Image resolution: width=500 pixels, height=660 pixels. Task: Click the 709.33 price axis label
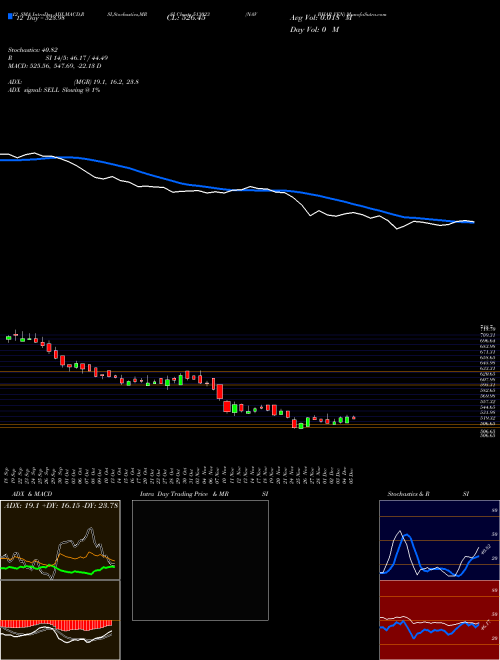[x=487, y=335]
